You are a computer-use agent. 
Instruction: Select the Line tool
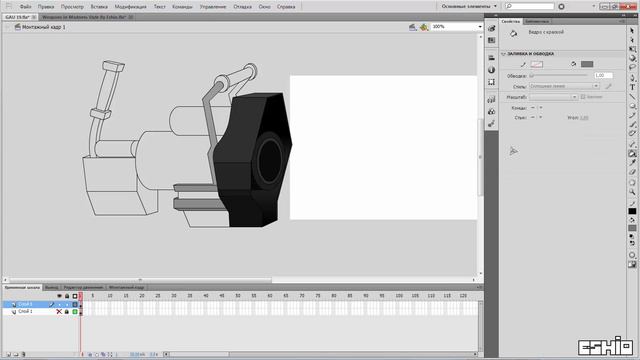(x=632, y=97)
